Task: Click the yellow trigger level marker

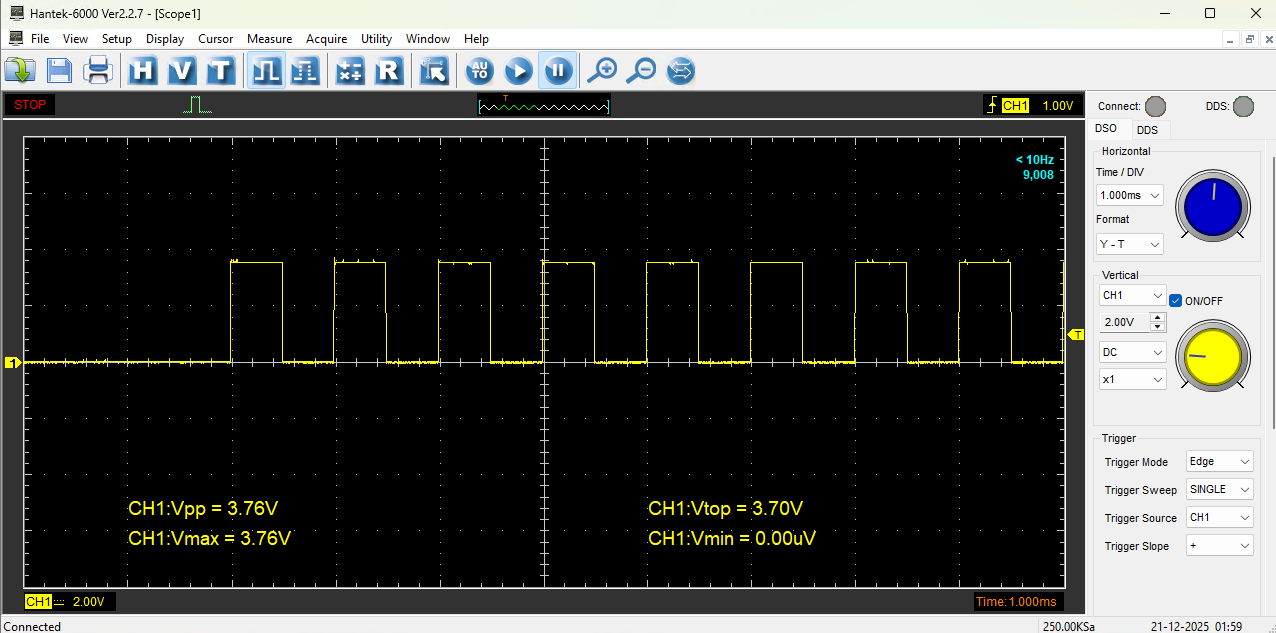Action: point(1077,334)
